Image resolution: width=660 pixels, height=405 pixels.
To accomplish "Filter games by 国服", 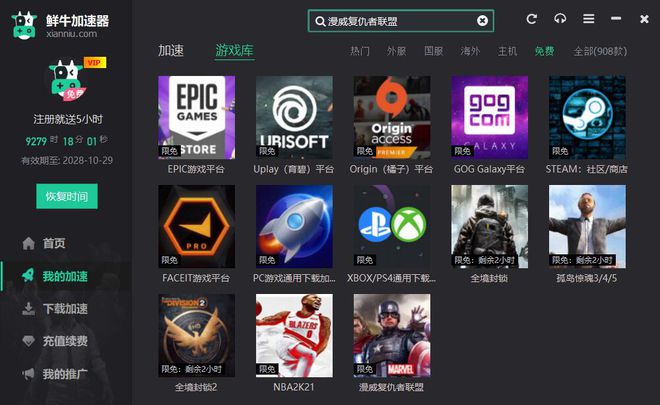I will point(434,51).
